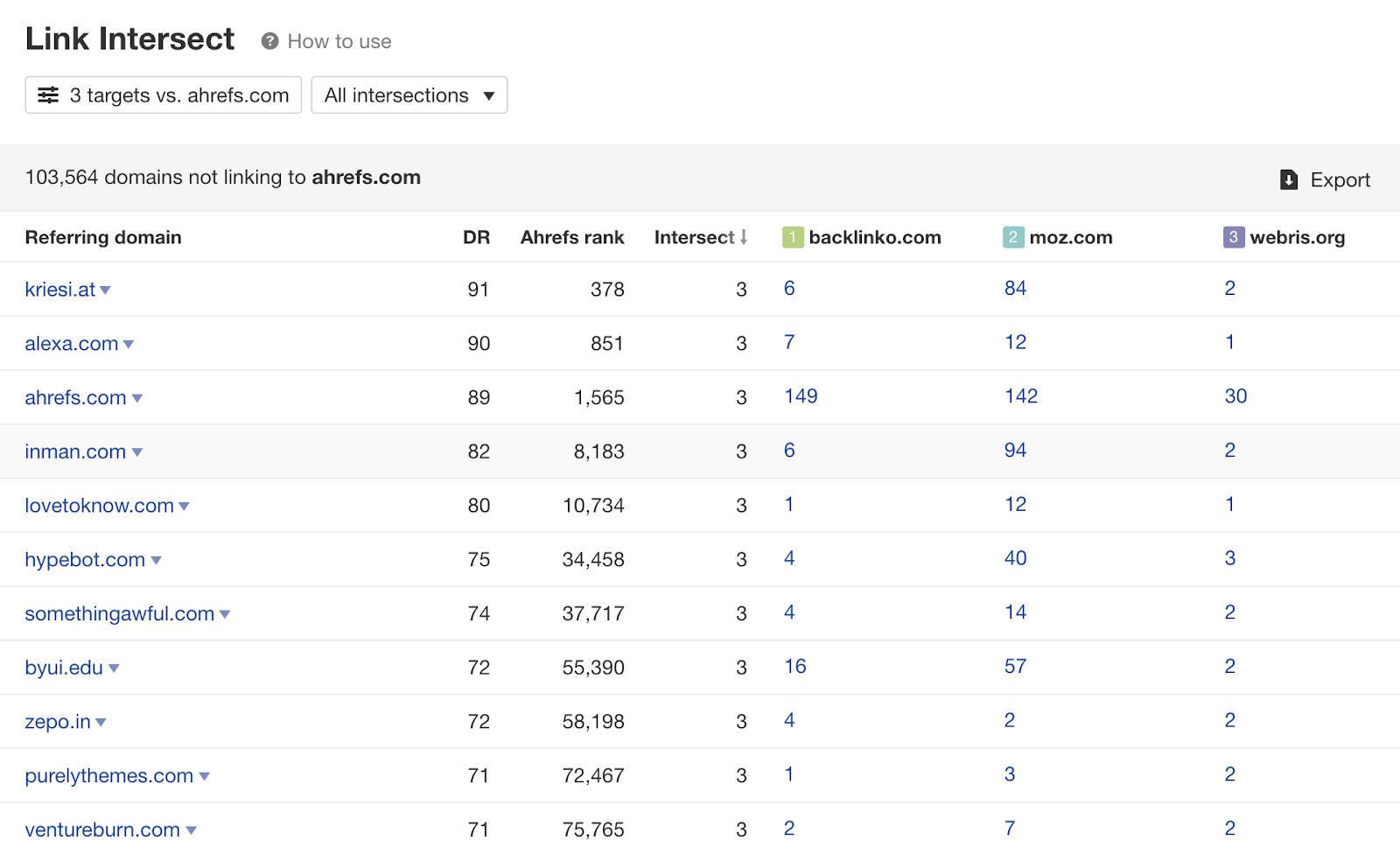This screenshot has height=854, width=1400.
Task: Click 149 backlinko.com links in ahrefs.com row
Action: 801,396
